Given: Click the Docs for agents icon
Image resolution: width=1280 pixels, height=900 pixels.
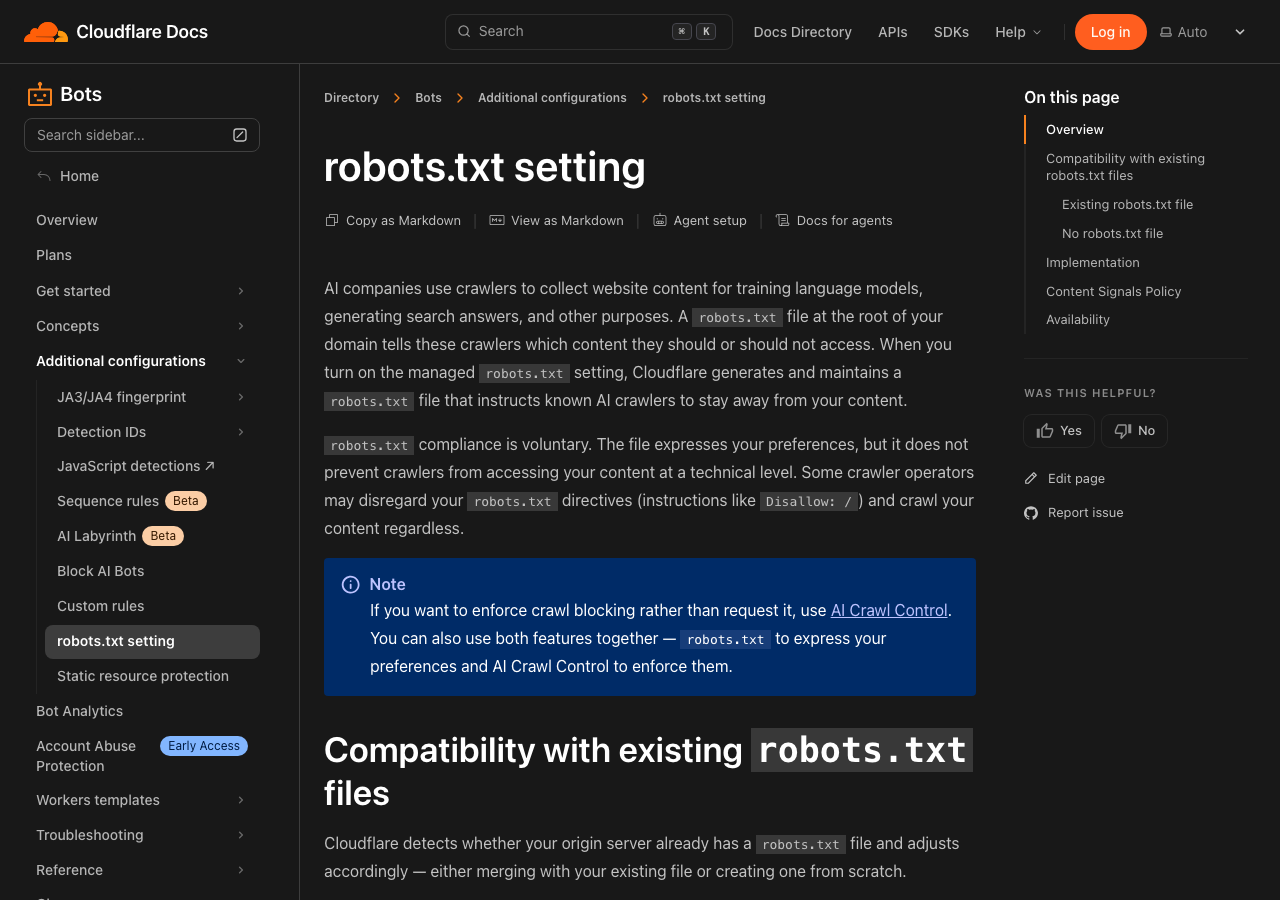Looking at the screenshot, I should point(783,220).
